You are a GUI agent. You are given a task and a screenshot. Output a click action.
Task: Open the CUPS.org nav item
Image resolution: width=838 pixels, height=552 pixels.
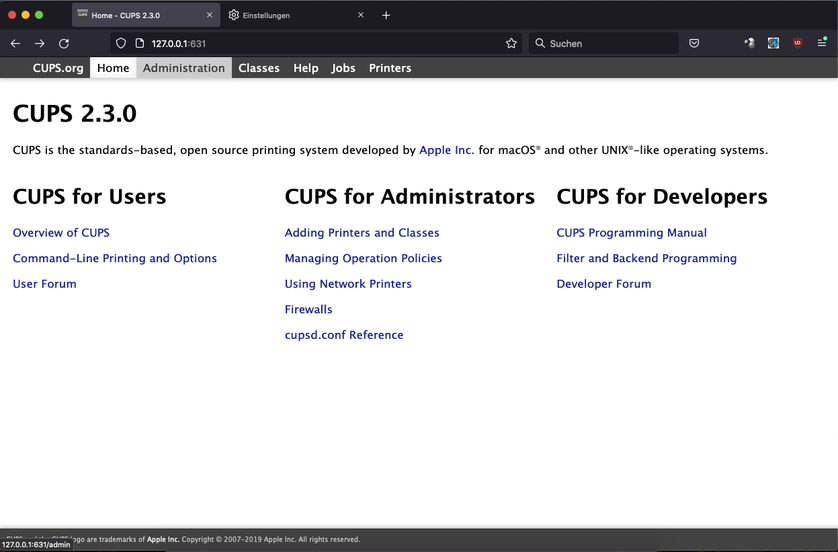58,68
